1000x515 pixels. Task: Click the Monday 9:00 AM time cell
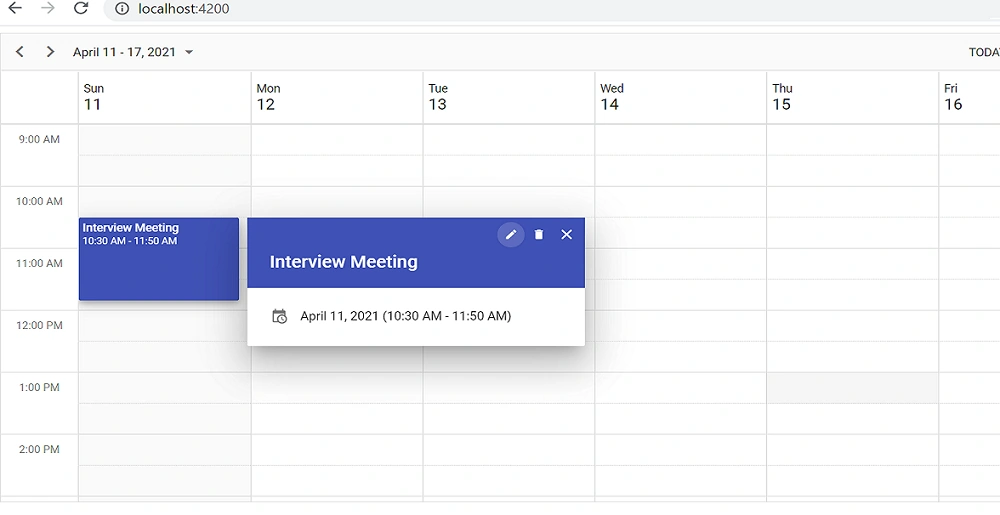(x=337, y=140)
